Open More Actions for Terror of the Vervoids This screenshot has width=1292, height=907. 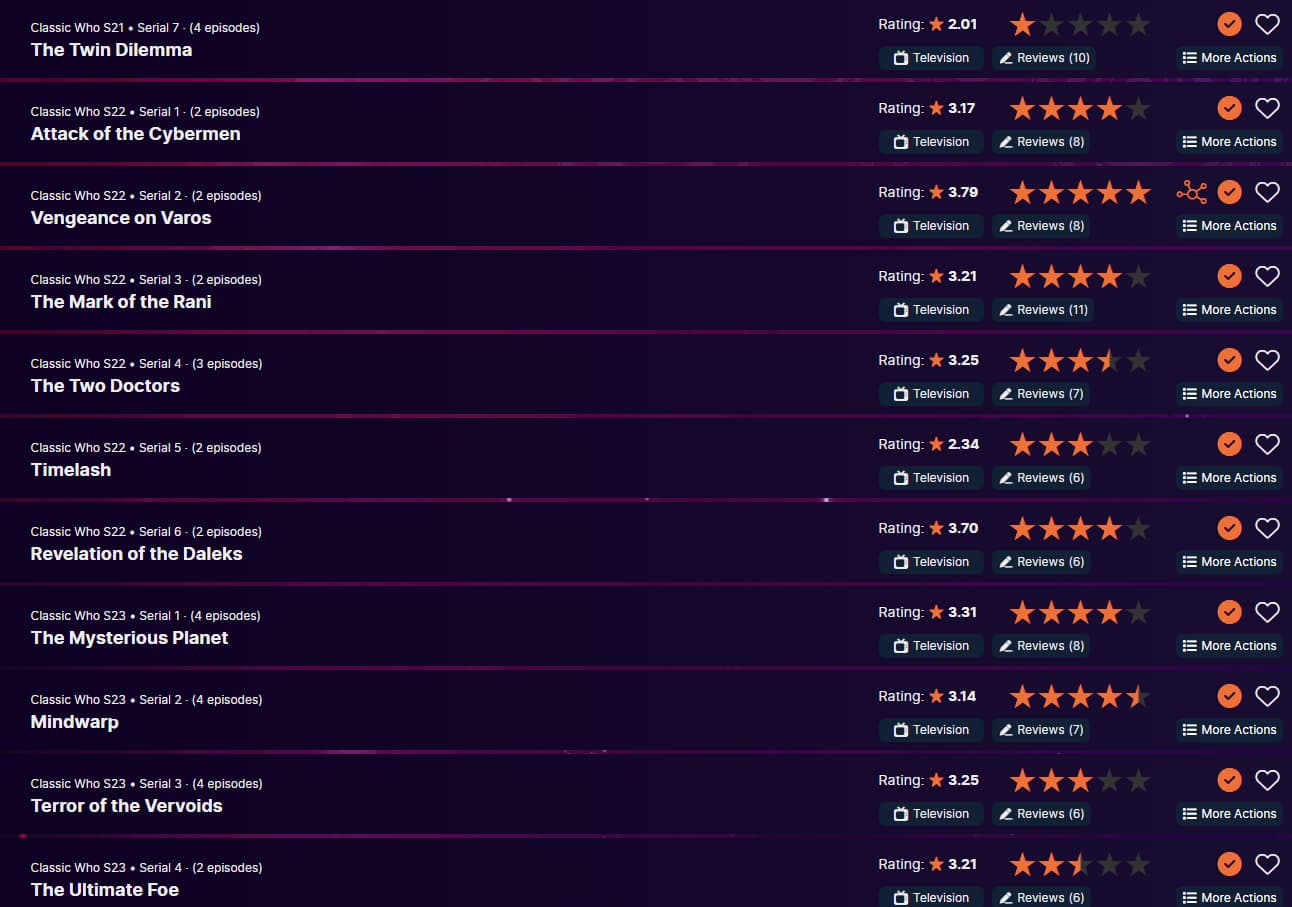click(1229, 814)
